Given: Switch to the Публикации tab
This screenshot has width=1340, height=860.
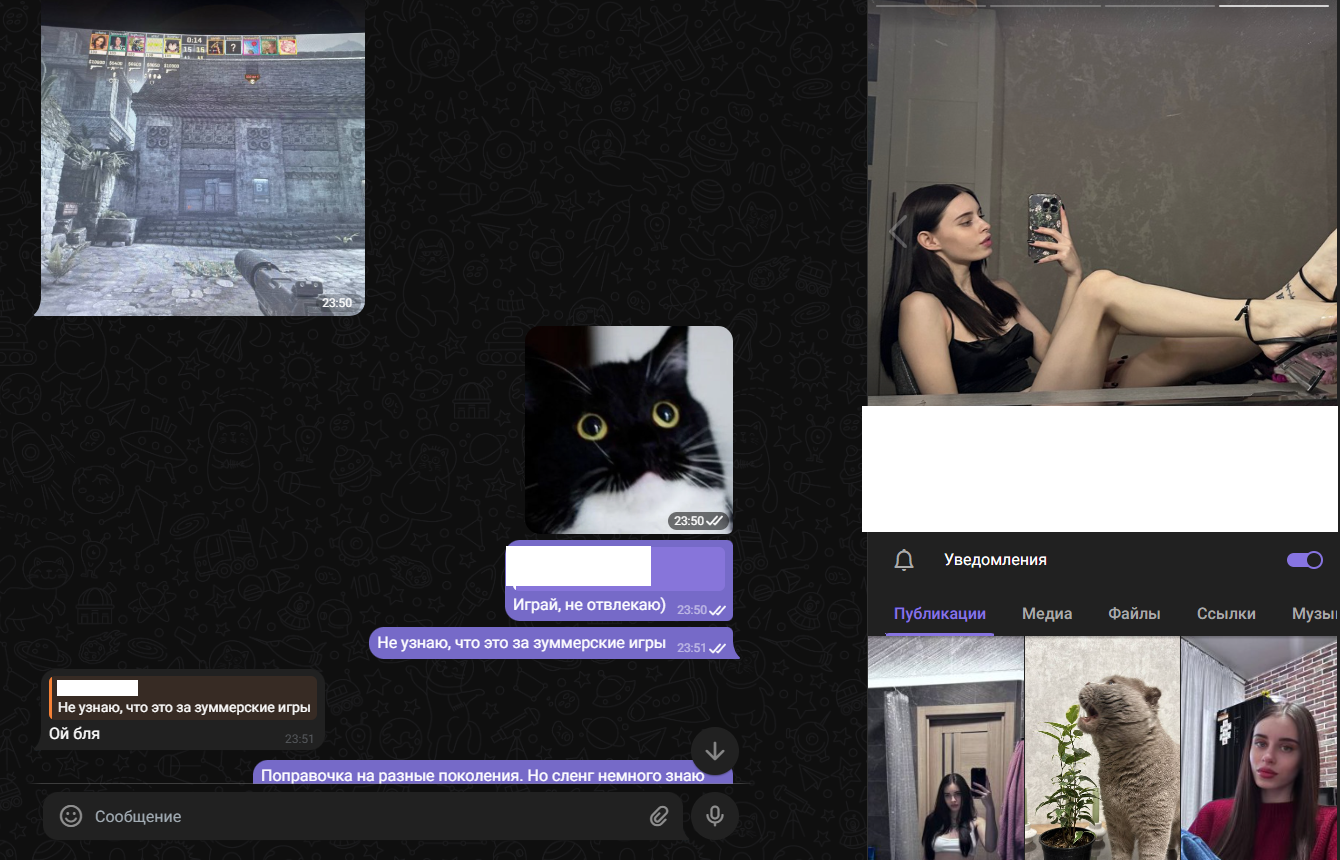Looking at the screenshot, I should coord(939,614).
